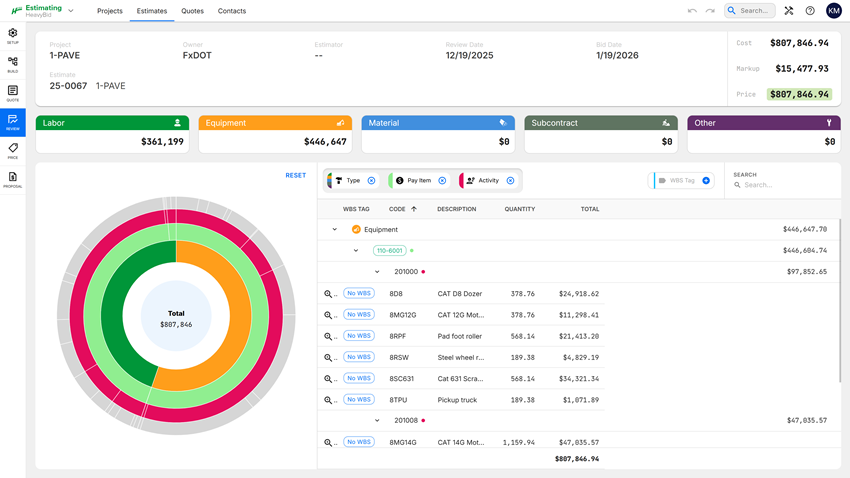
Task: Click the tools icon in top bar
Action: point(788,11)
